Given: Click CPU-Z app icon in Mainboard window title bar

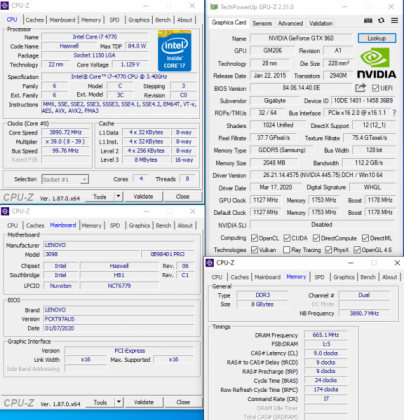Looking at the screenshot, I should pos(5,211).
